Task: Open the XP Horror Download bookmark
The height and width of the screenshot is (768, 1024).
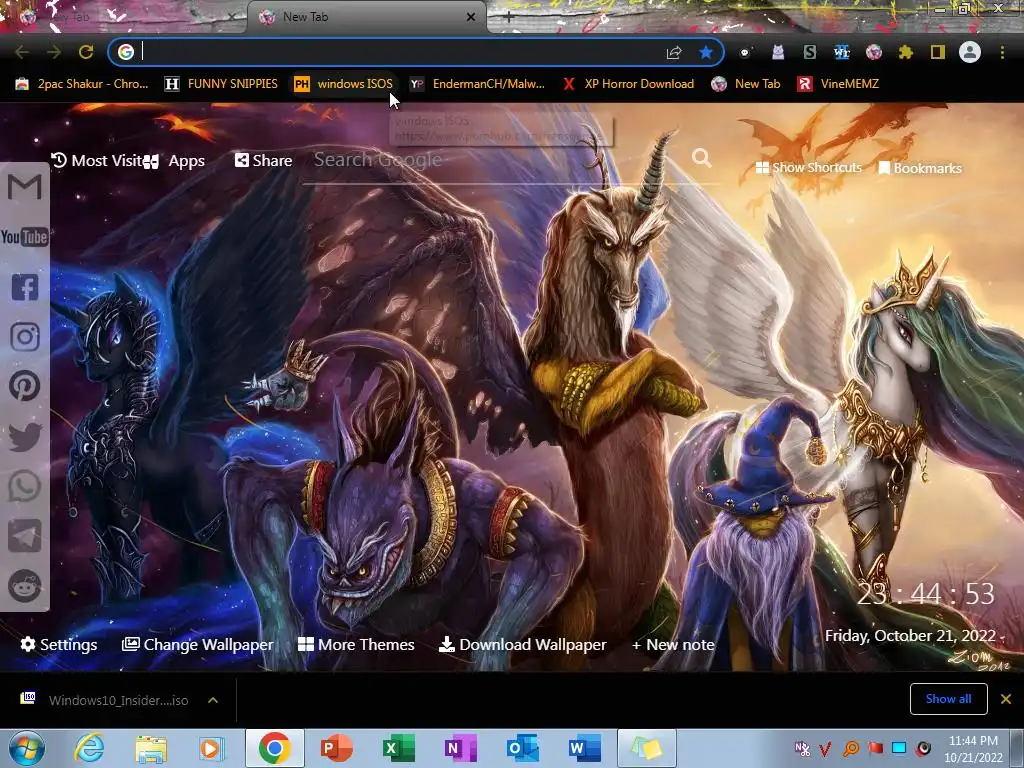Action: (x=628, y=84)
